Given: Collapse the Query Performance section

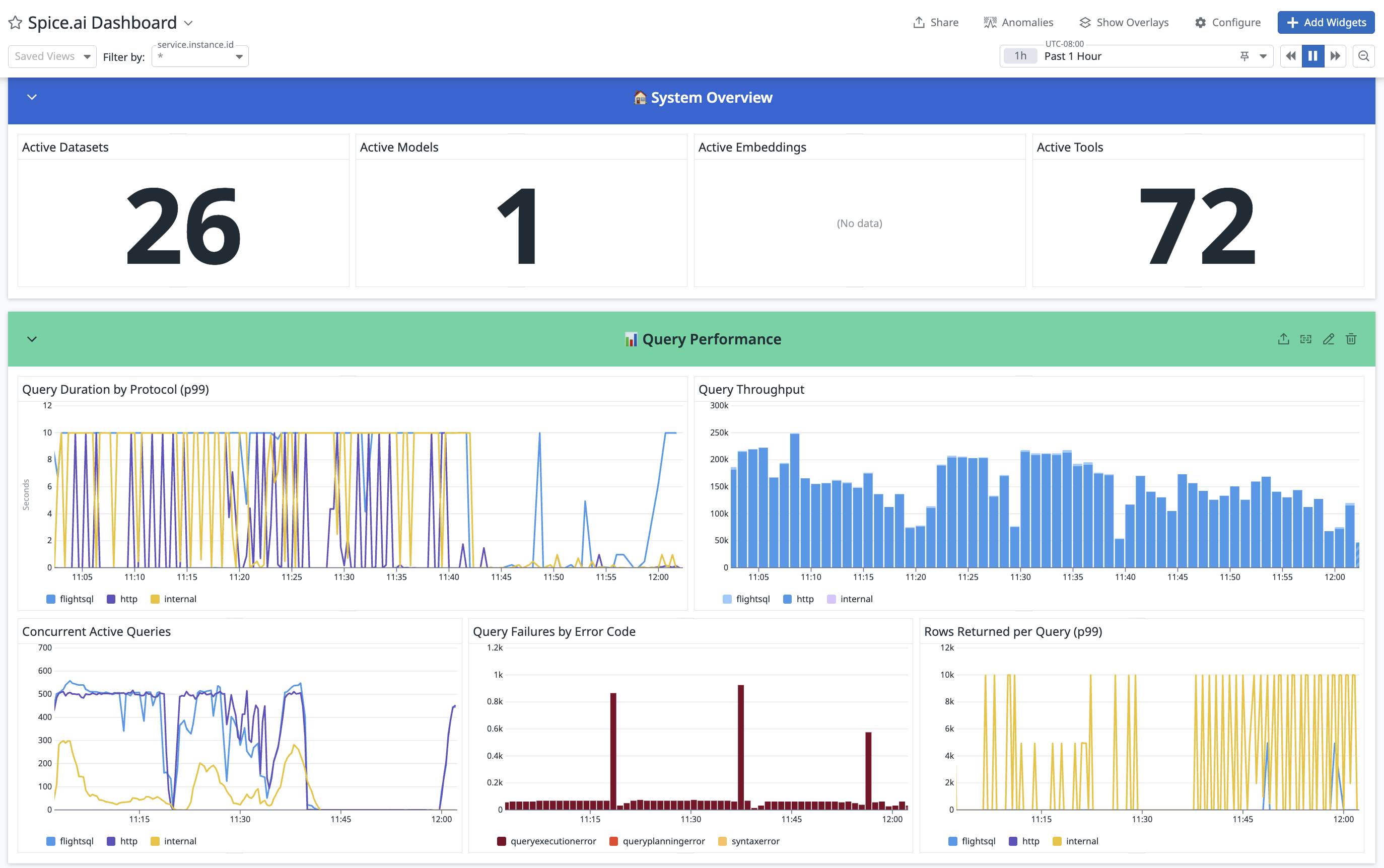Looking at the screenshot, I should tap(32, 339).
